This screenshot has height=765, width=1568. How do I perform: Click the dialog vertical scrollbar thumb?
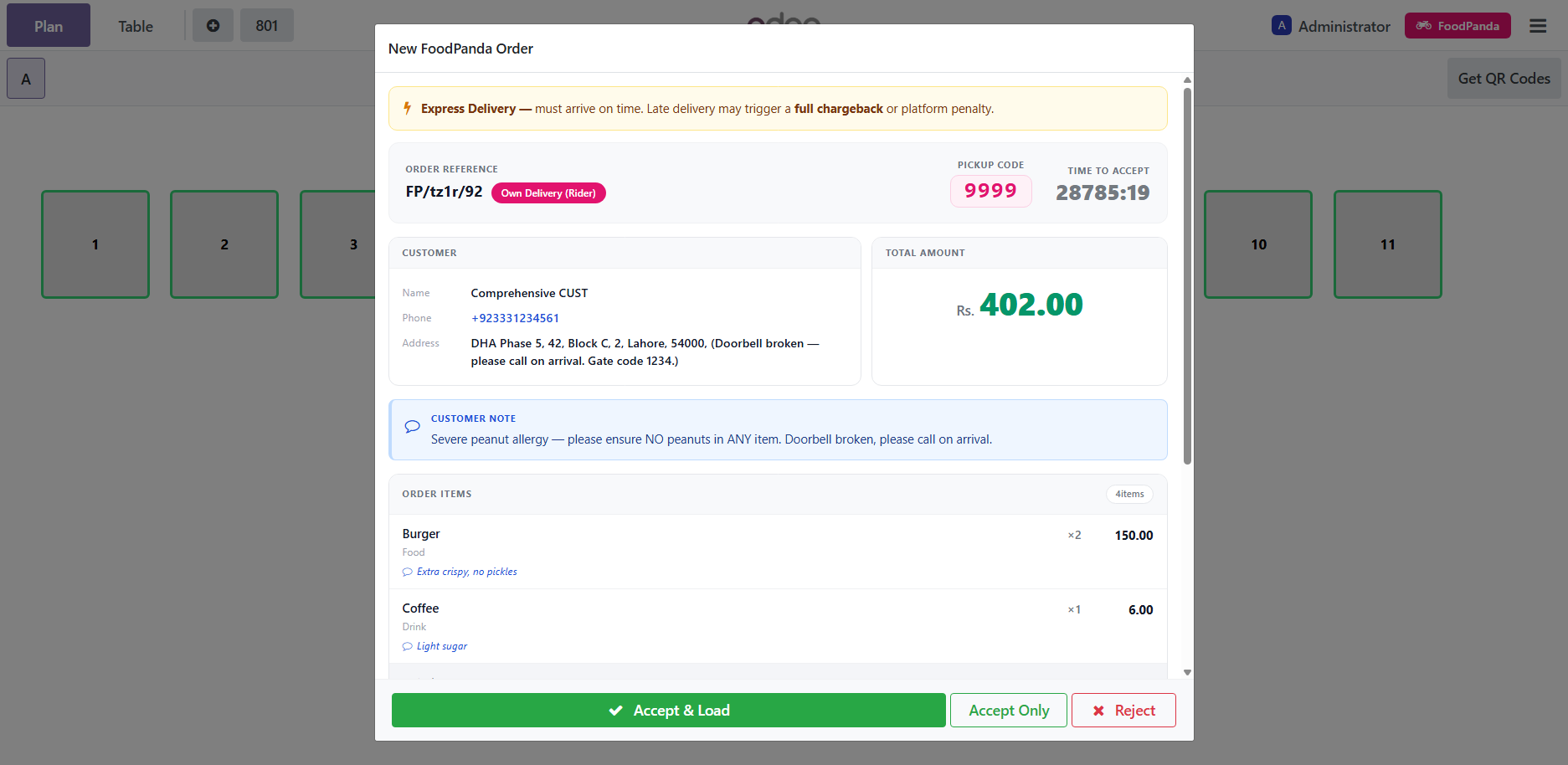(1187, 275)
